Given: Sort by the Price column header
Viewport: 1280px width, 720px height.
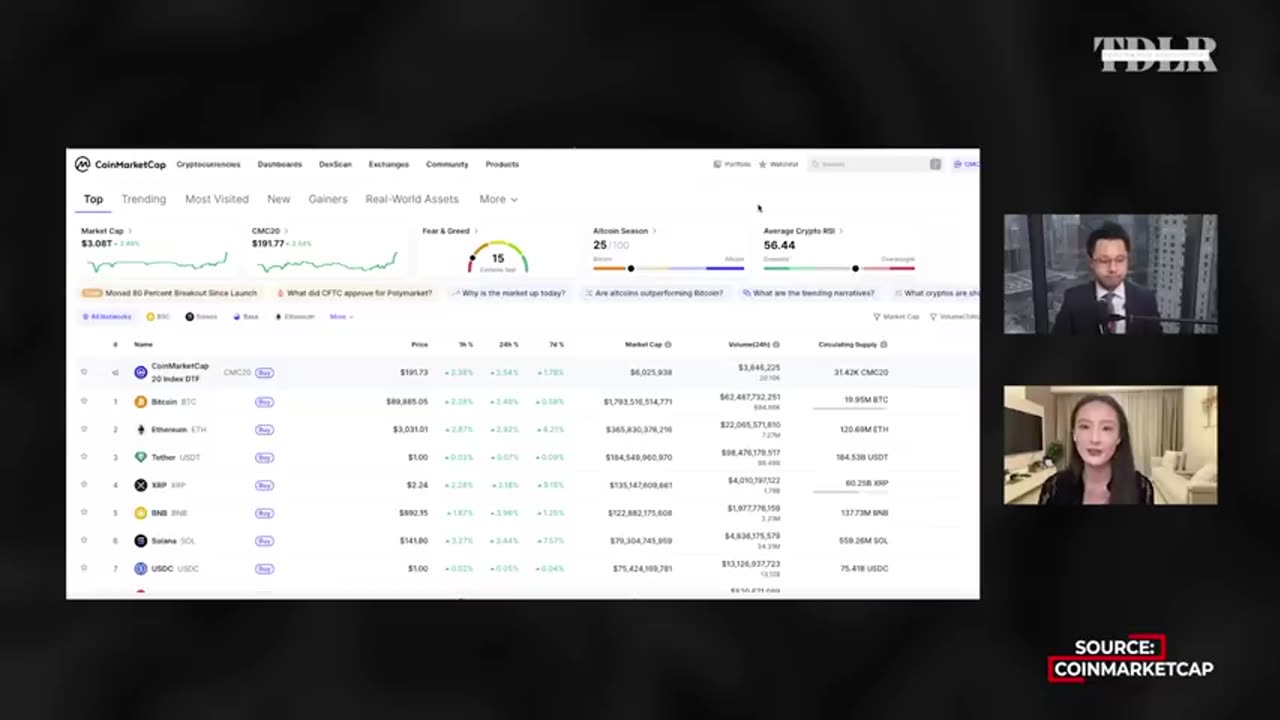Looking at the screenshot, I should [419, 345].
